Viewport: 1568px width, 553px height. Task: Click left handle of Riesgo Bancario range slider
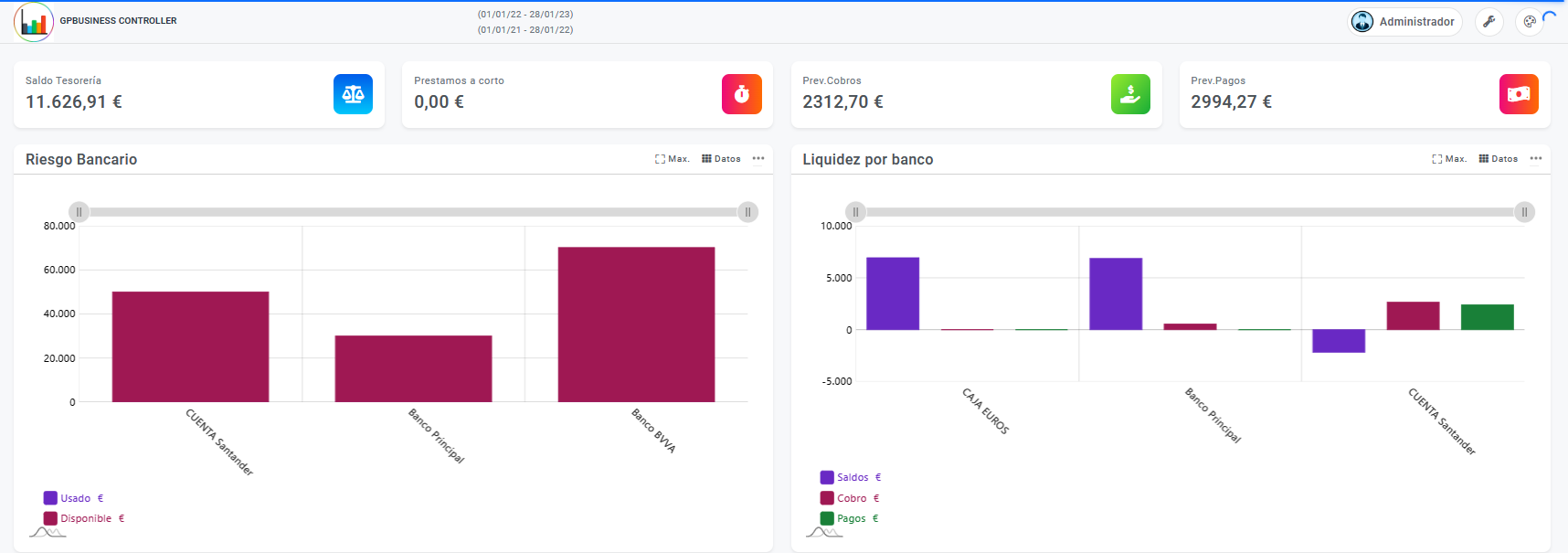pyautogui.click(x=79, y=212)
